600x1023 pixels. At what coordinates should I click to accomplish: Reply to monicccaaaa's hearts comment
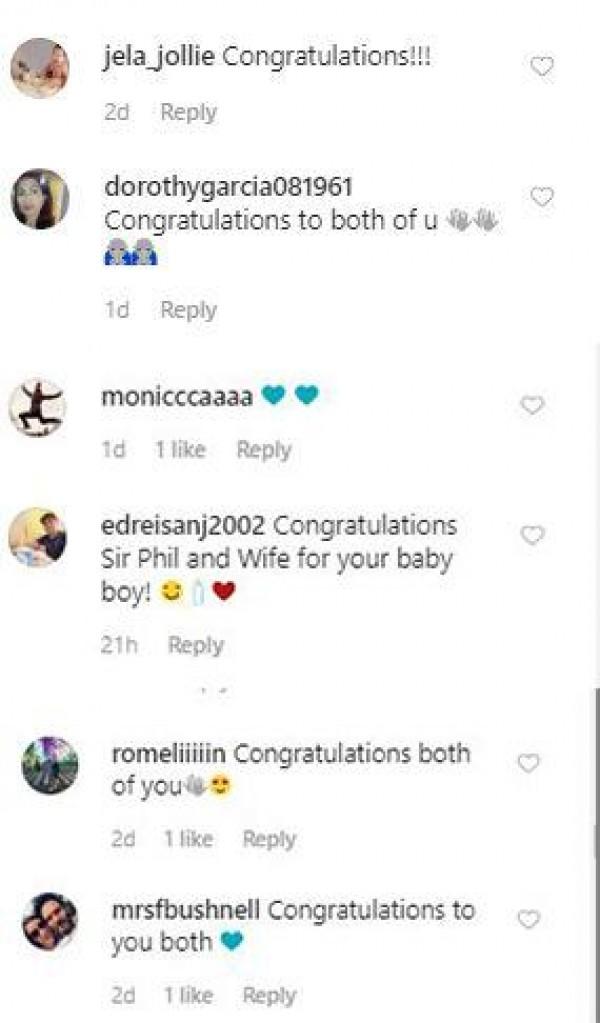(x=264, y=450)
